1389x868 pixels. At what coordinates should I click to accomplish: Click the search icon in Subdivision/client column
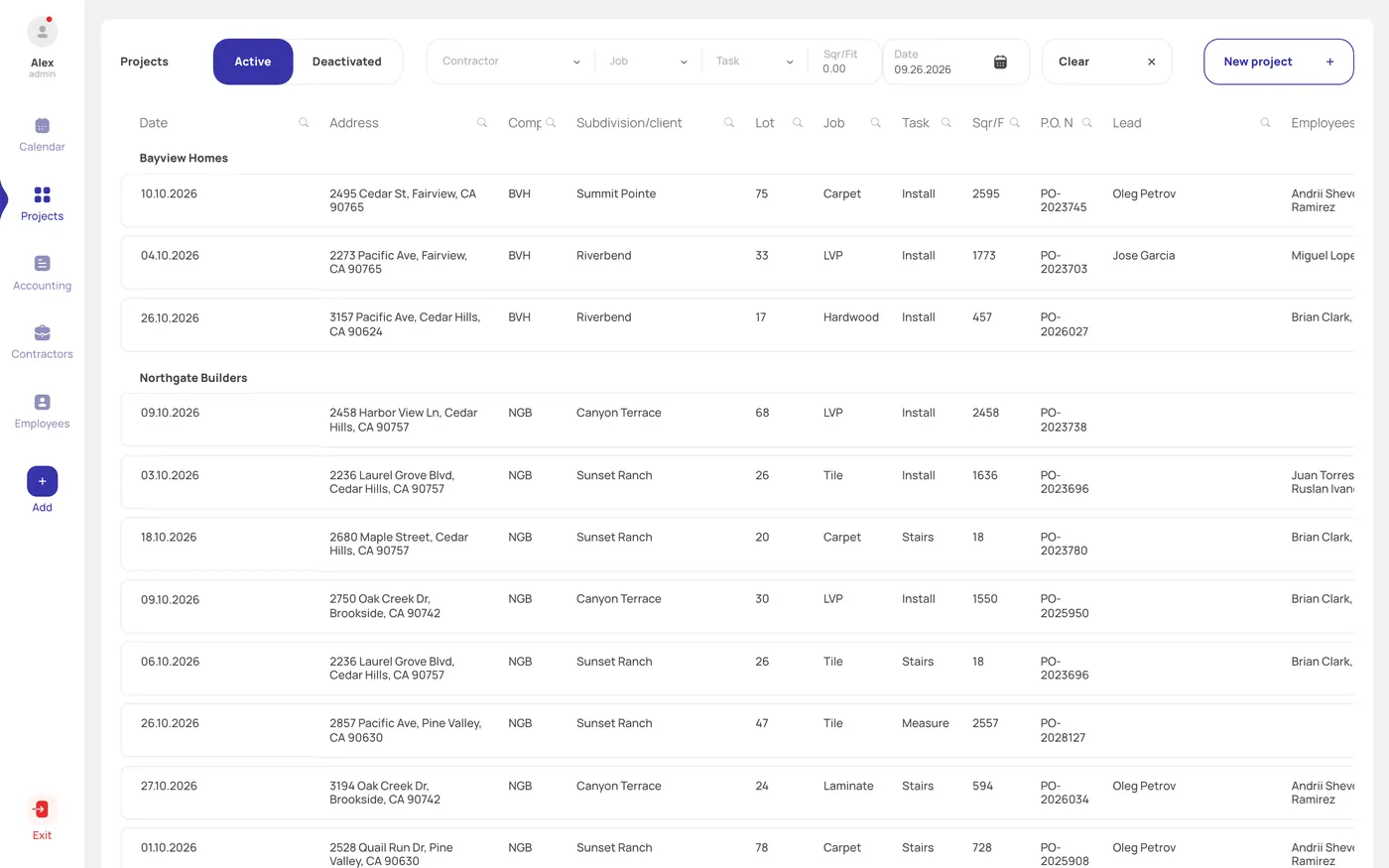[x=729, y=123]
